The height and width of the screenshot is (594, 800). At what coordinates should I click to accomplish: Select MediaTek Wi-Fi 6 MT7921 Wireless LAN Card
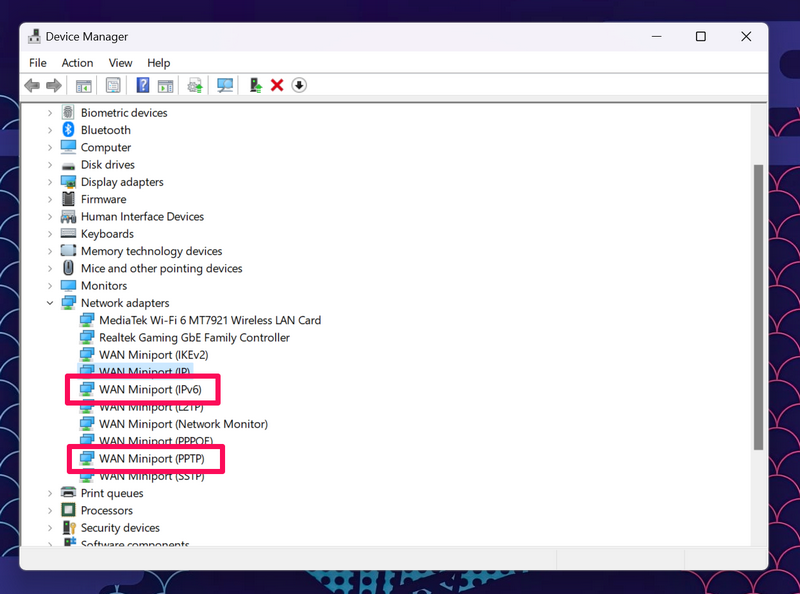click(x=210, y=320)
